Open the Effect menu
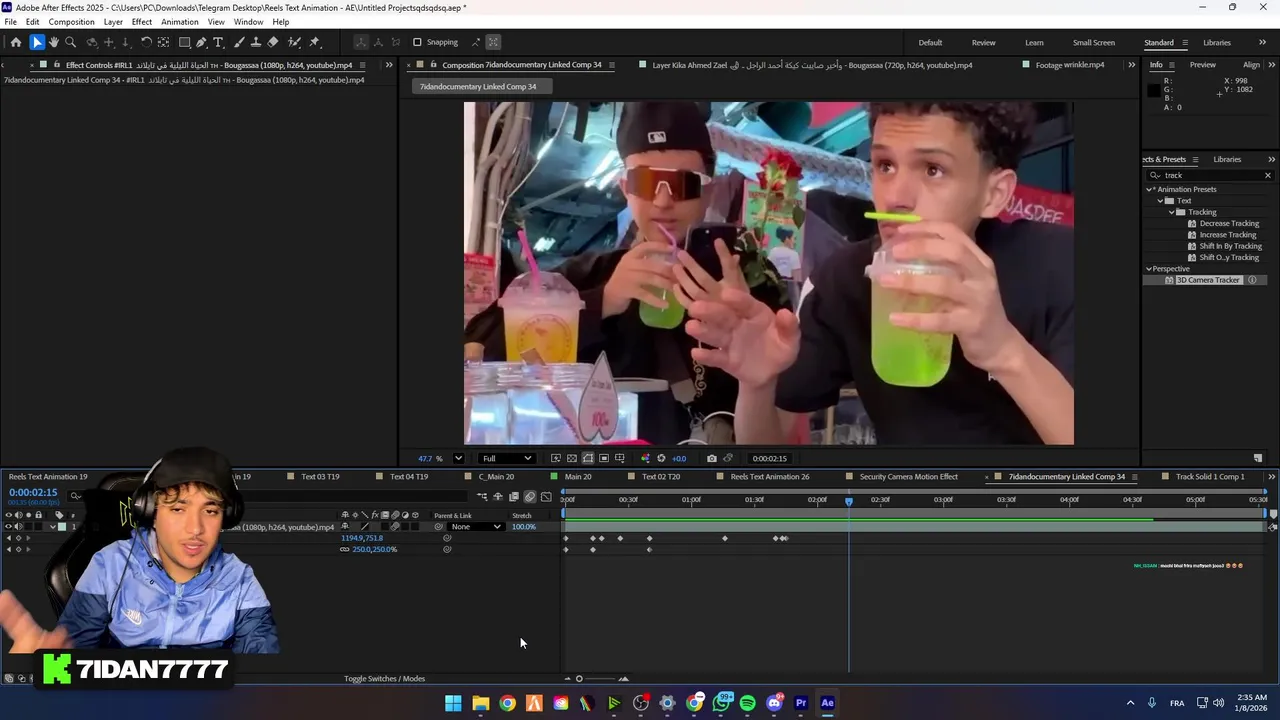This screenshot has width=1280, height=720. pyautogui.click(x=142, y=22)
